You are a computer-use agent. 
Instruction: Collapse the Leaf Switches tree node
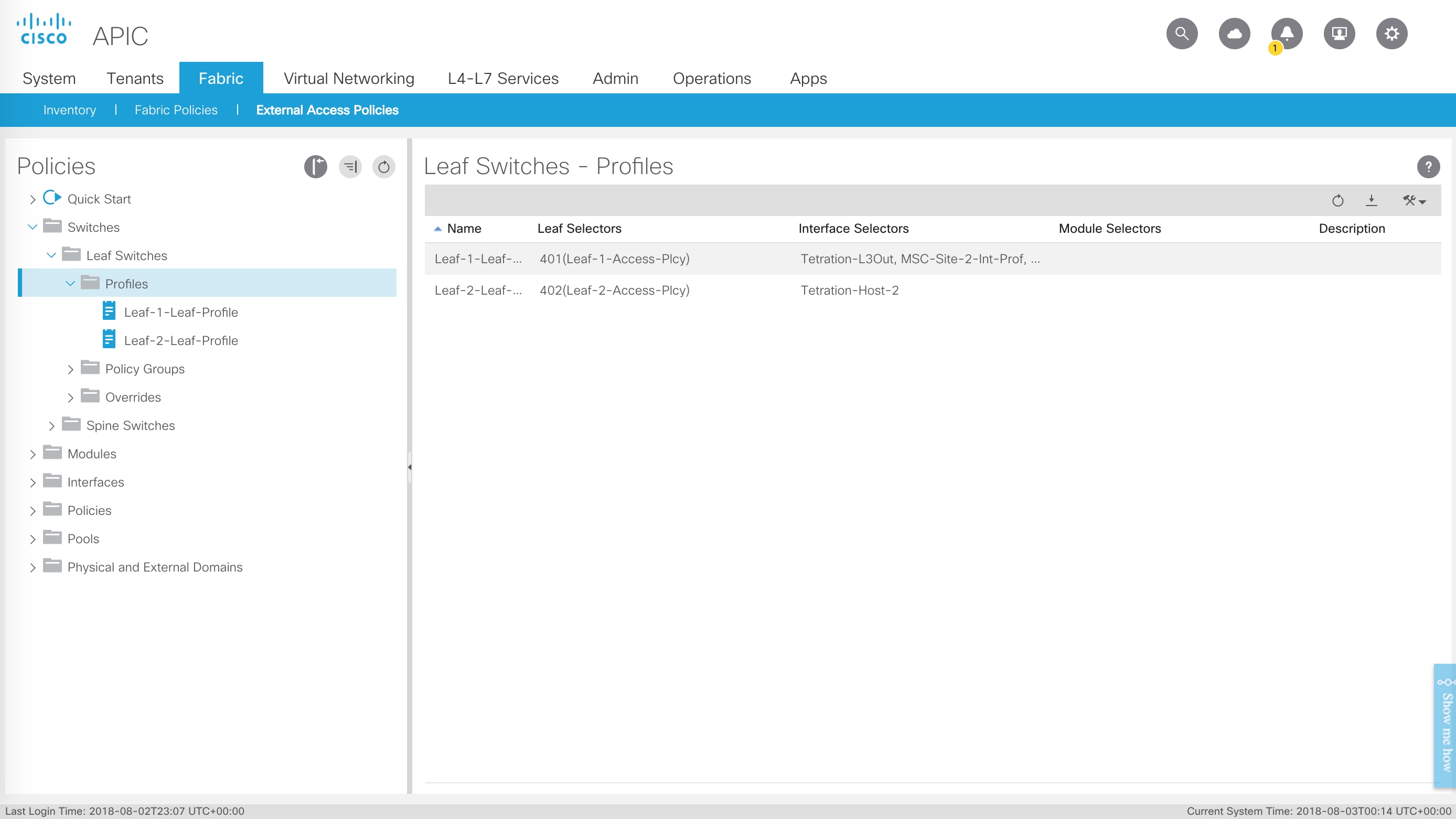pyautogui.click(x=51, y=255)
